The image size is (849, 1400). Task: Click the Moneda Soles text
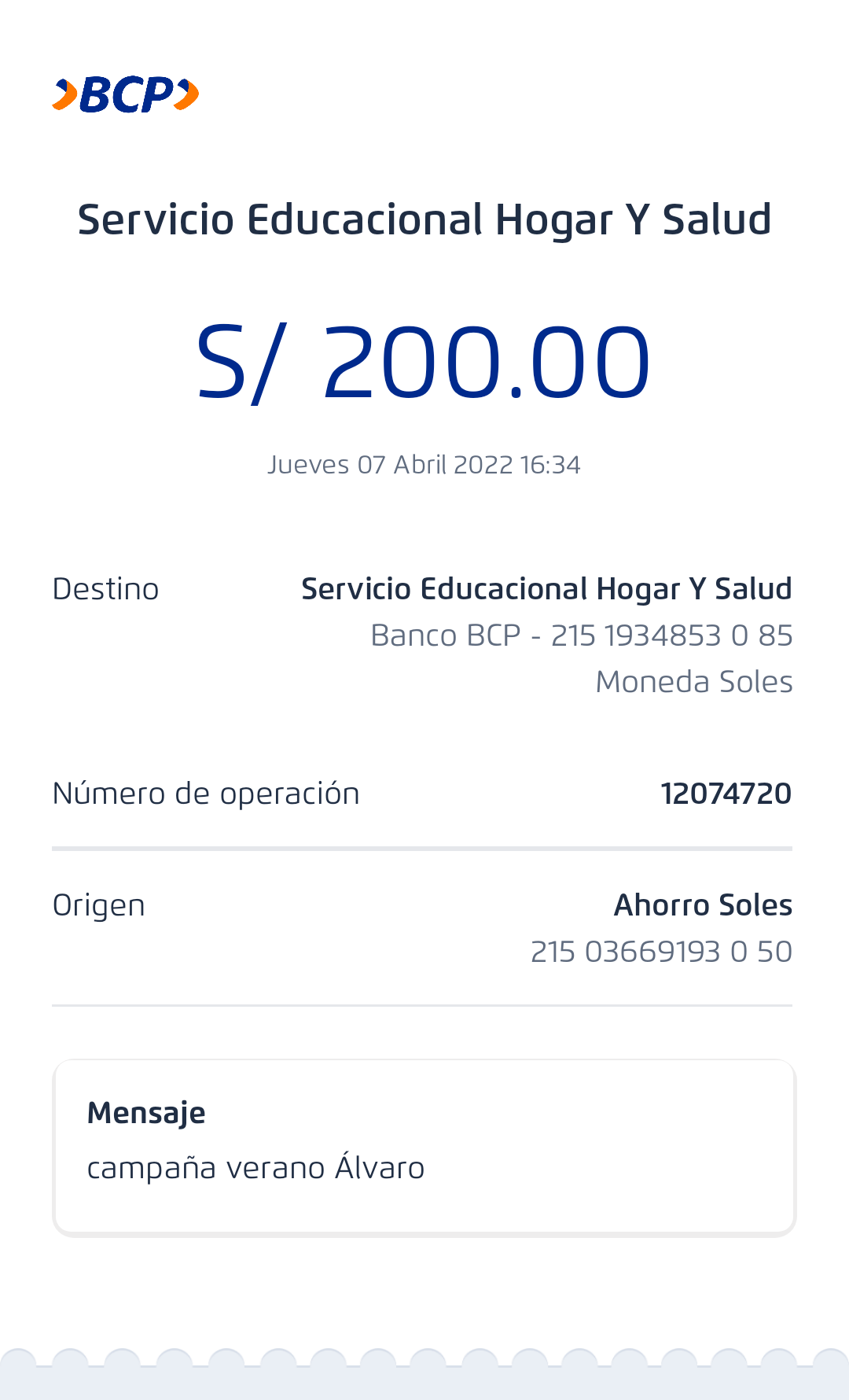pos(694,682)
